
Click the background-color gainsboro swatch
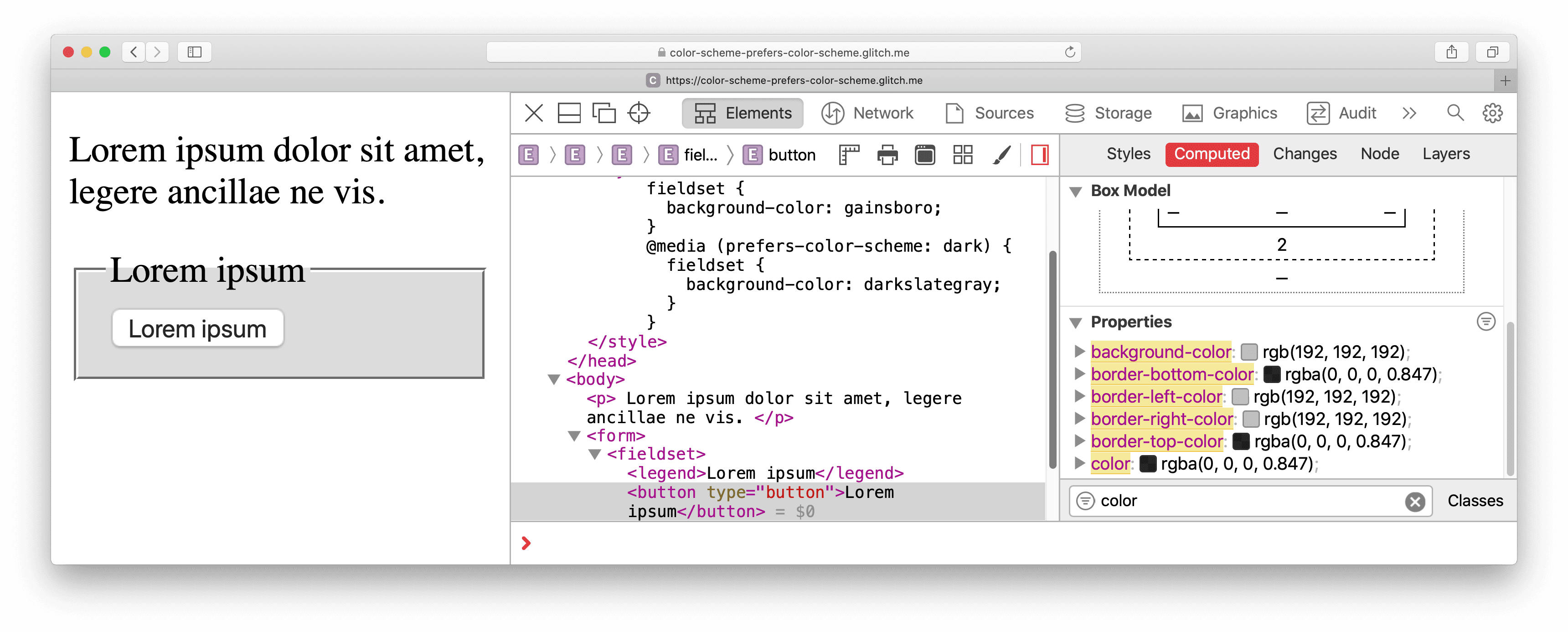tap(1249, 351)
